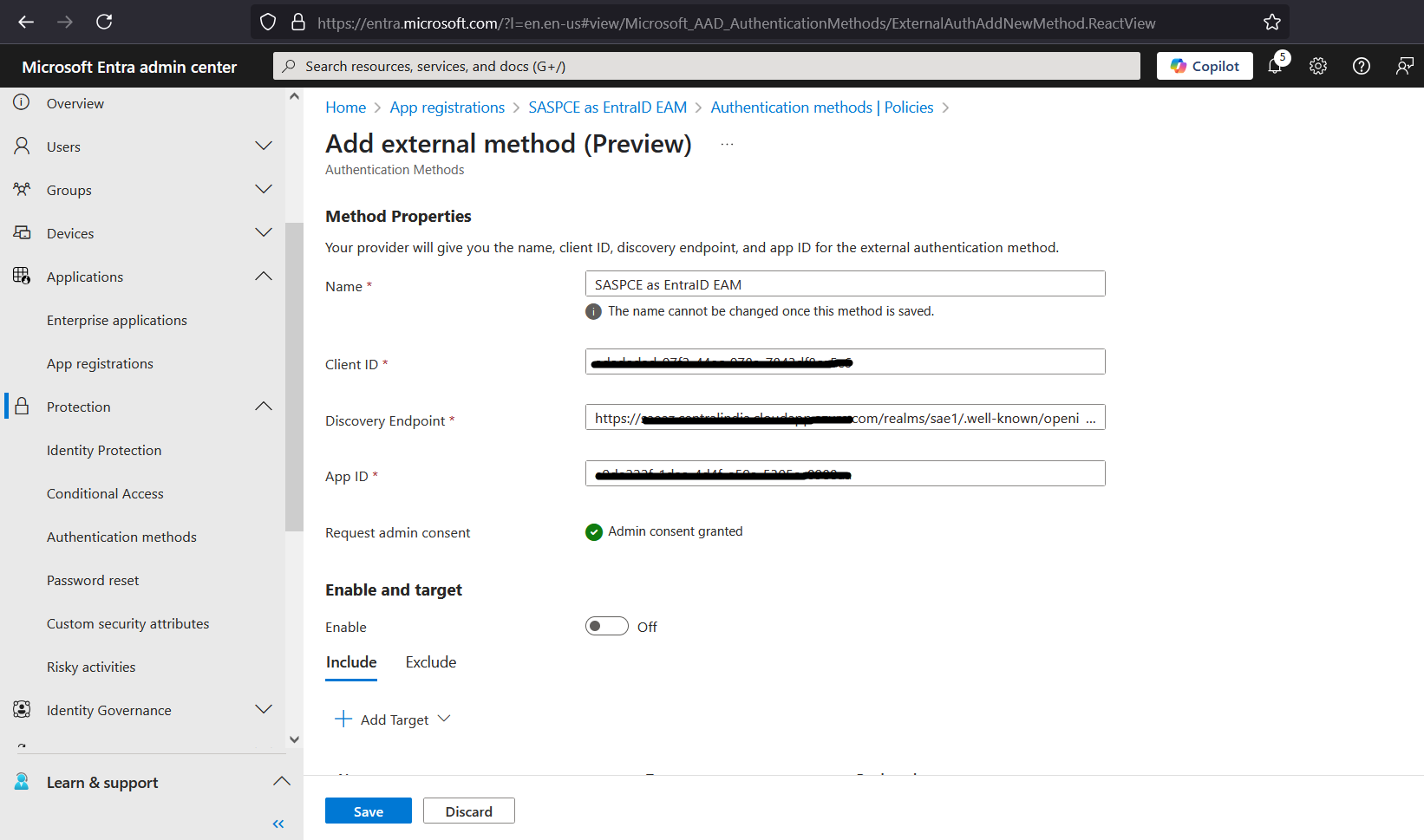Bookmark this page with star icon
Image resolution: width=1424 pixels, height=840 pixels.
tap(1271, 23)
